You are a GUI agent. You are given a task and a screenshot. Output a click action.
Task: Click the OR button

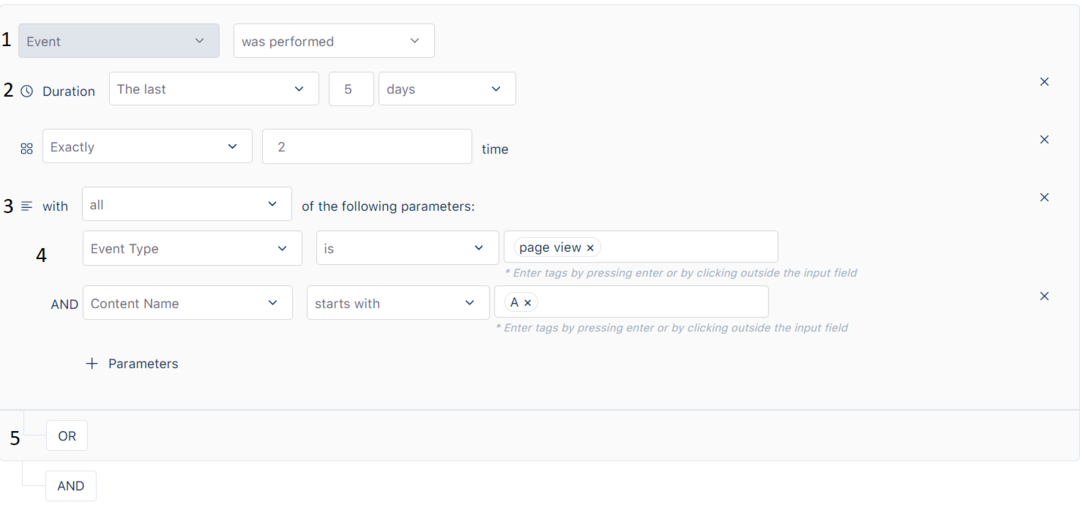click(67, 436)
